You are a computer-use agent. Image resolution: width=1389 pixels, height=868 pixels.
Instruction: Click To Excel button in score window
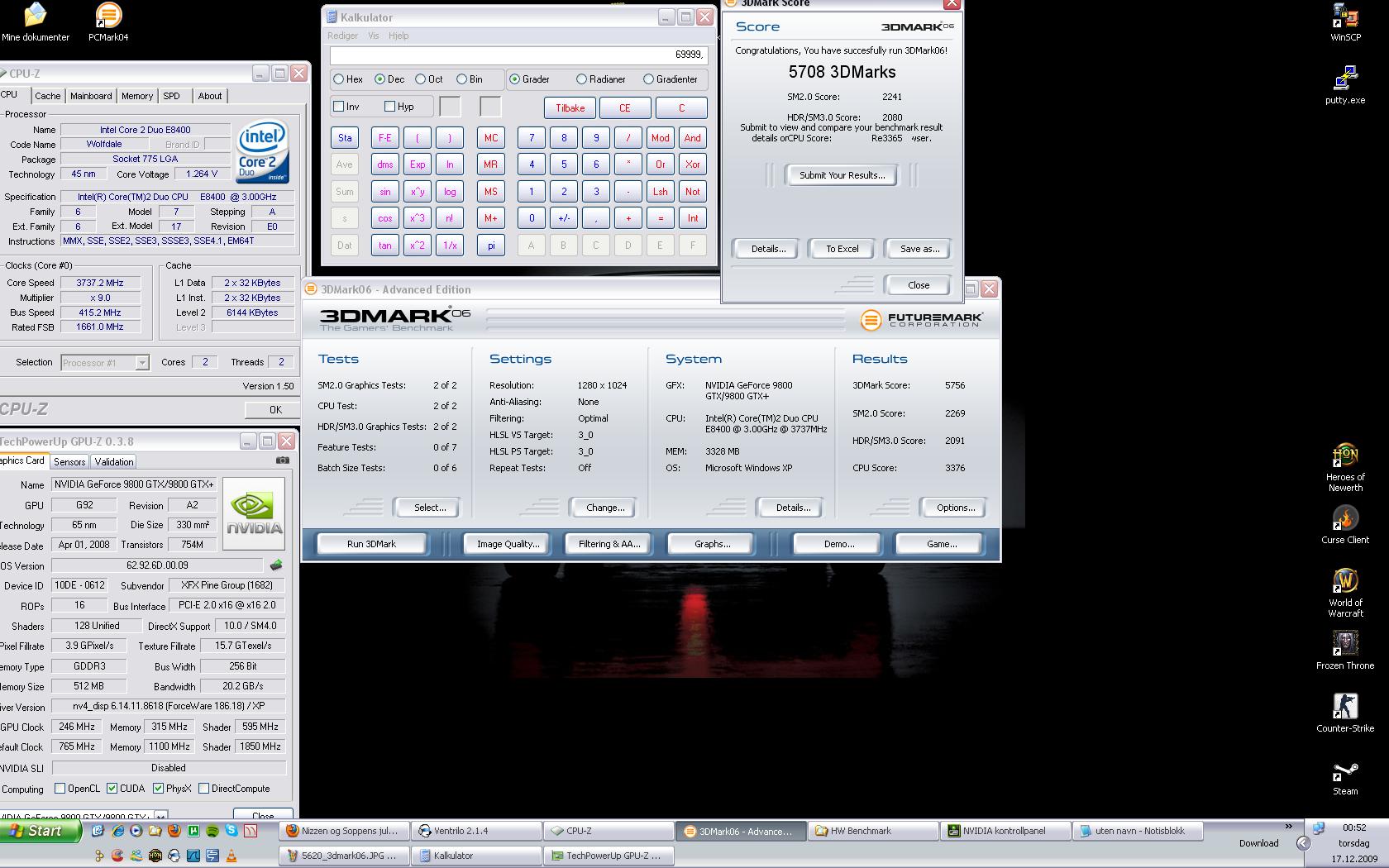pyautogui.click(x=842, y=249)
